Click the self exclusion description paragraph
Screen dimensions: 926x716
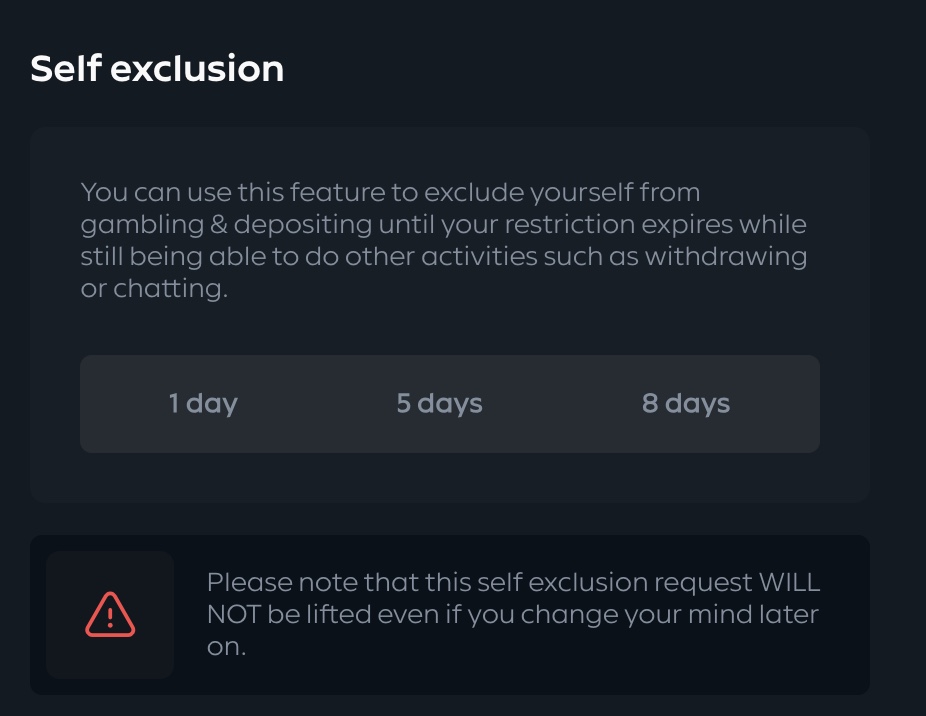443,239
